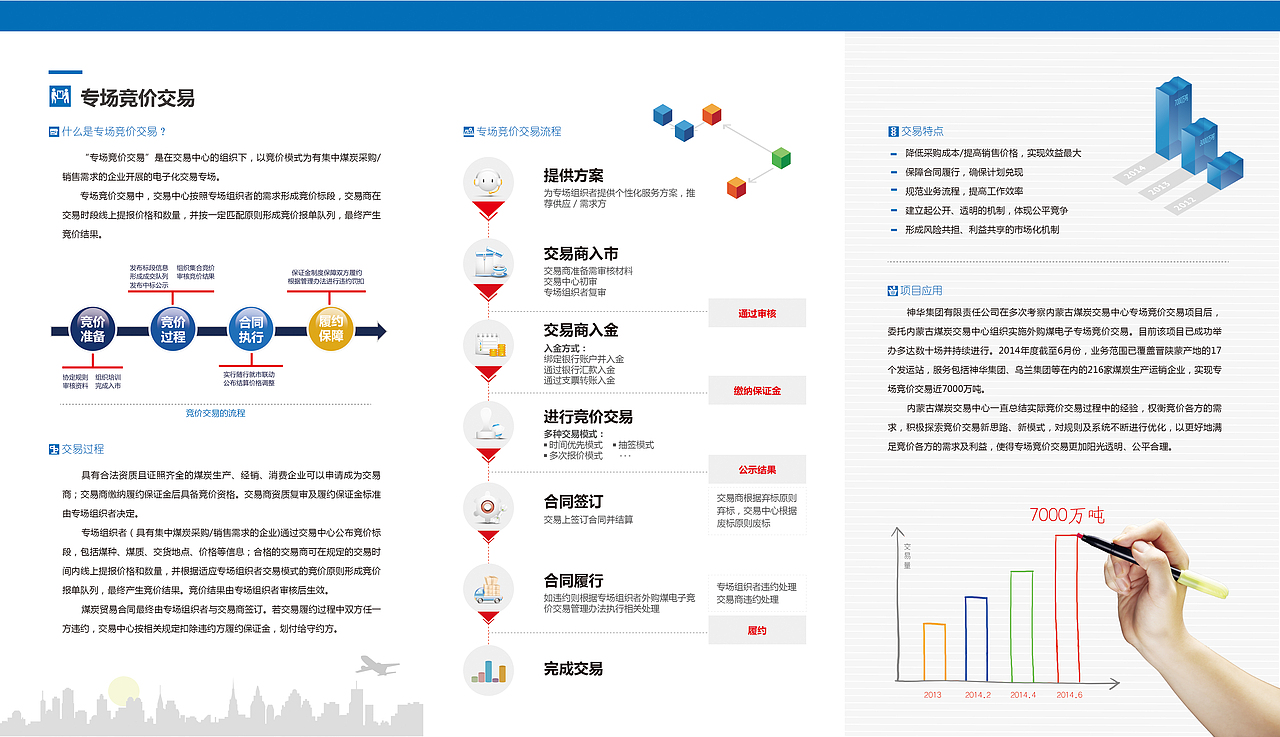Select the round icon for 合同签订
The height and width of the screenshot is (737, 1280).
pos(488,508)
